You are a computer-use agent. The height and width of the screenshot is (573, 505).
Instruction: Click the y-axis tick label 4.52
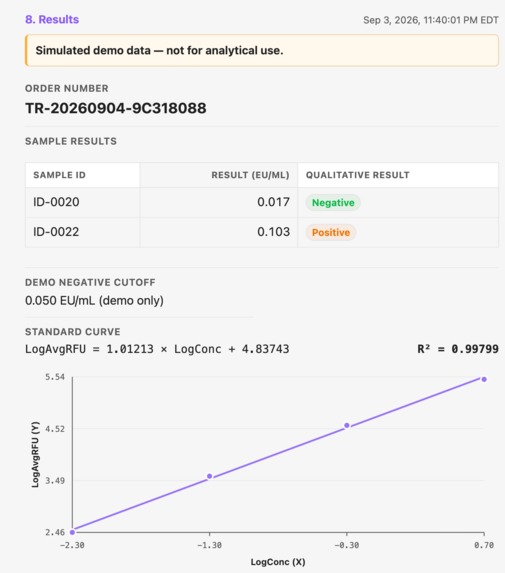pyautogui.click(x=55, y=429)
